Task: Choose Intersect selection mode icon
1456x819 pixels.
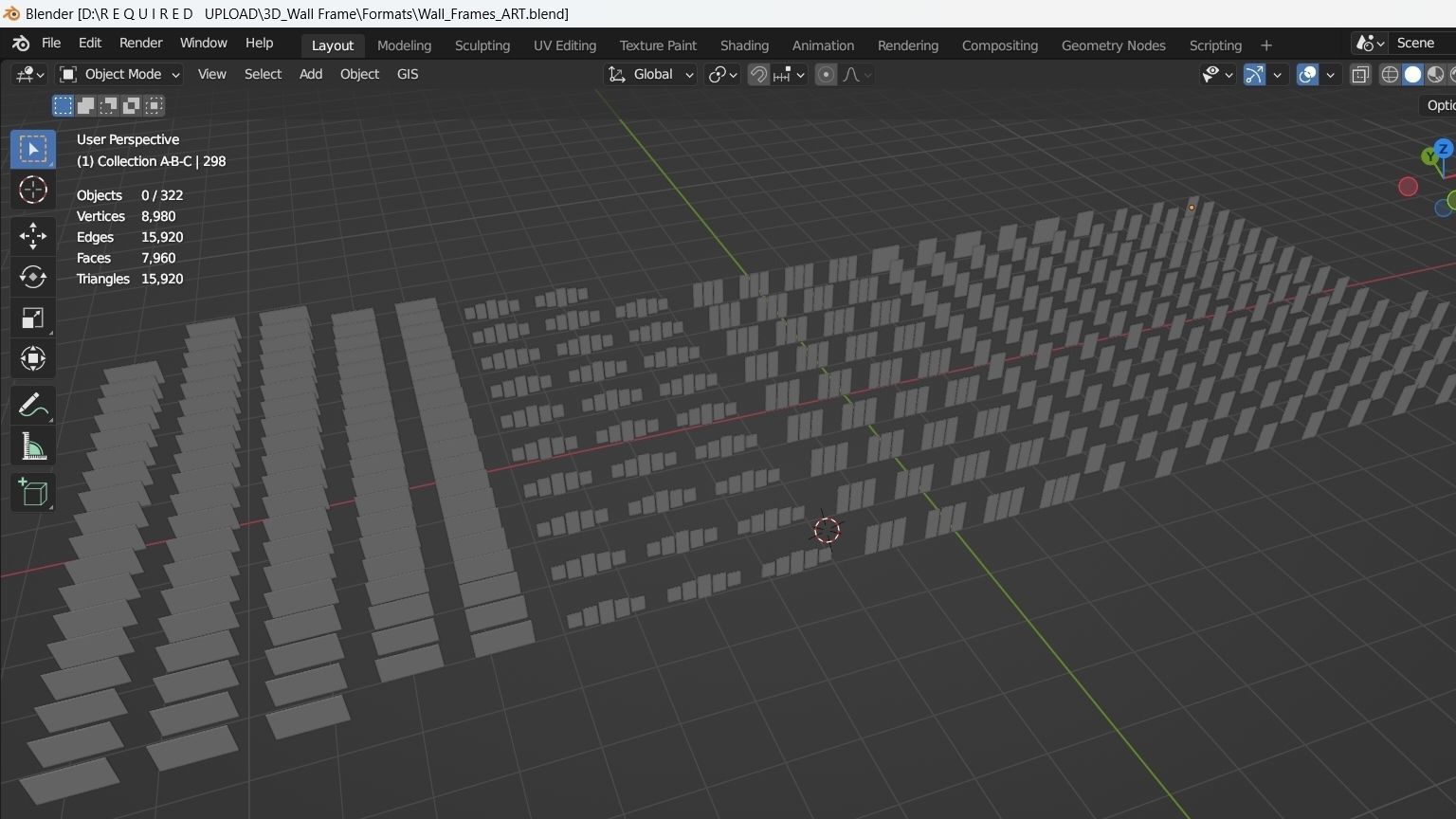Action: tap(155, 105)
